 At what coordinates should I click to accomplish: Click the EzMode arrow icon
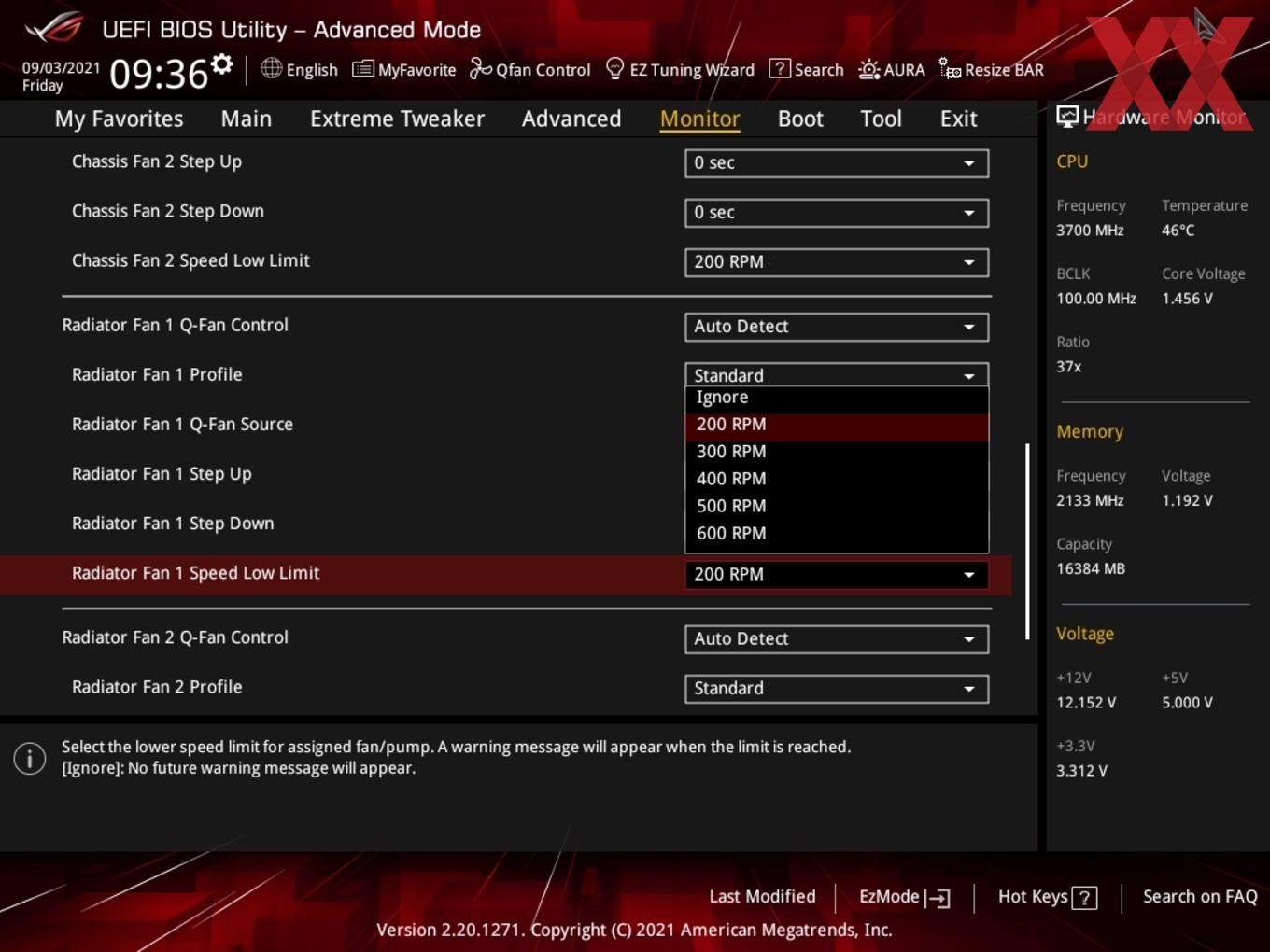(x=938, y=898)
